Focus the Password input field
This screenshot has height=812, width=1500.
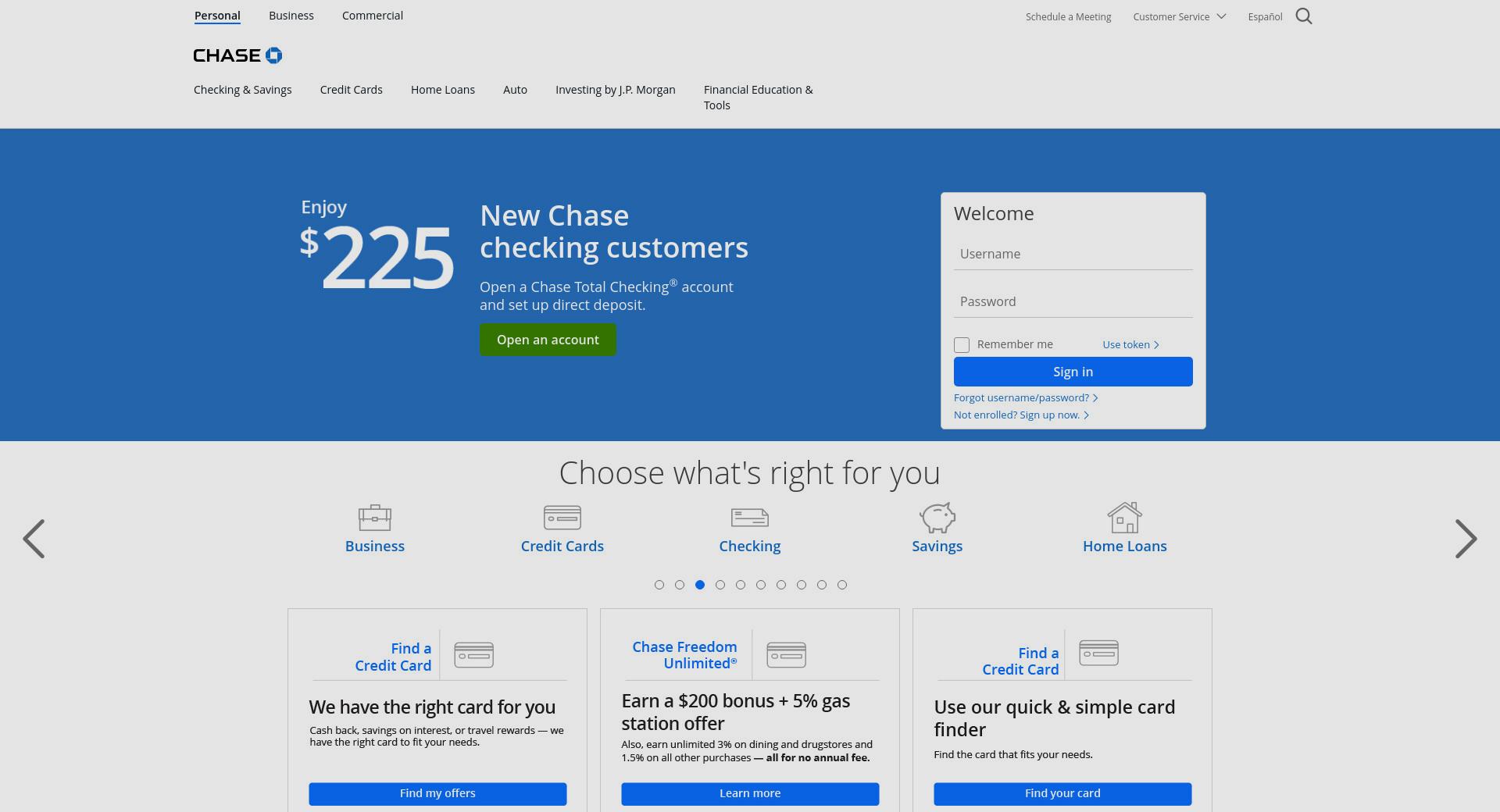tap(1073, 302)
